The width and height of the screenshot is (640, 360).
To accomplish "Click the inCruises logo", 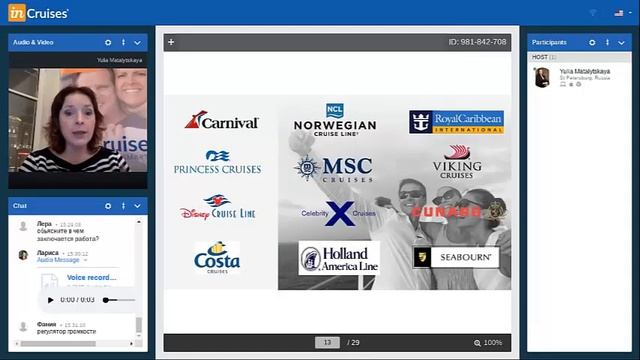I will [x=38, y=13].
